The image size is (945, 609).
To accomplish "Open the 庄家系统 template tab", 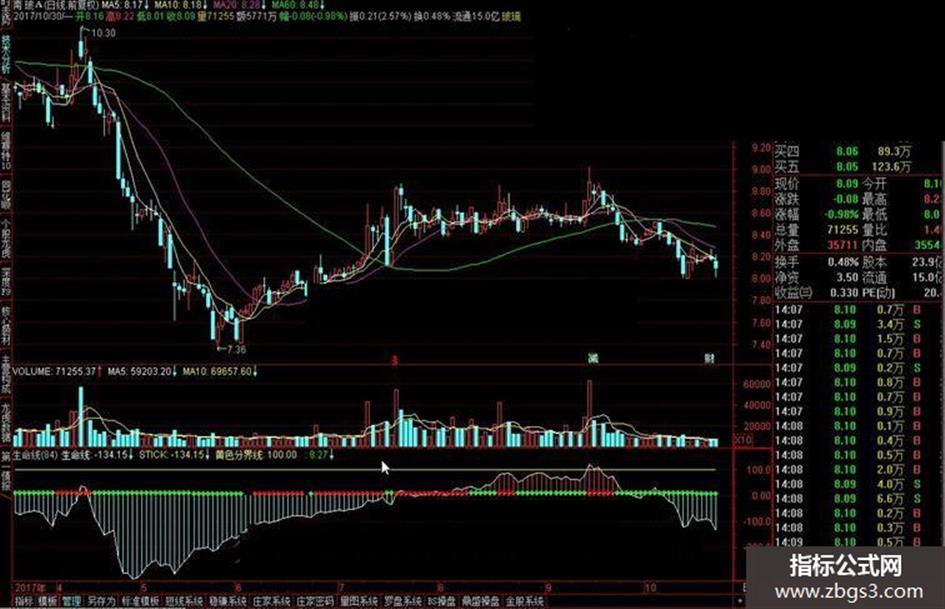I will pos(271,601).
